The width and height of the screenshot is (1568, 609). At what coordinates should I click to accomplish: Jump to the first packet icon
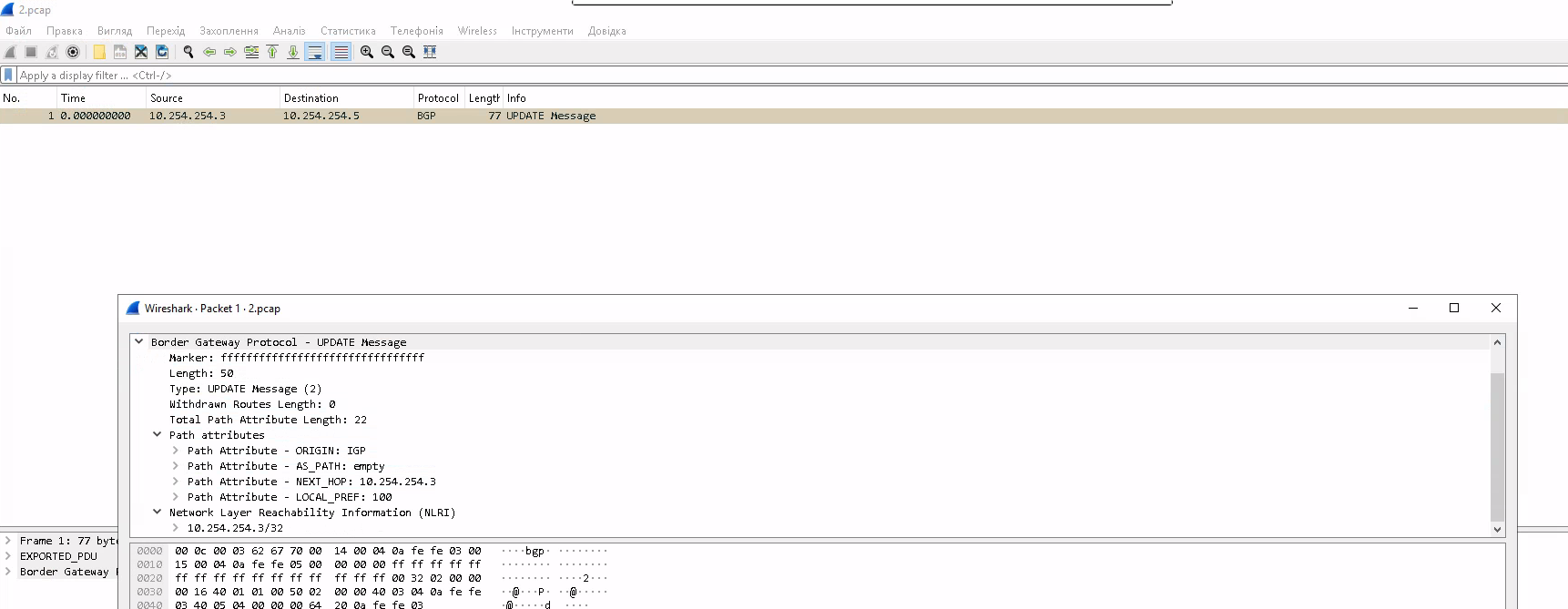point(272,52)
